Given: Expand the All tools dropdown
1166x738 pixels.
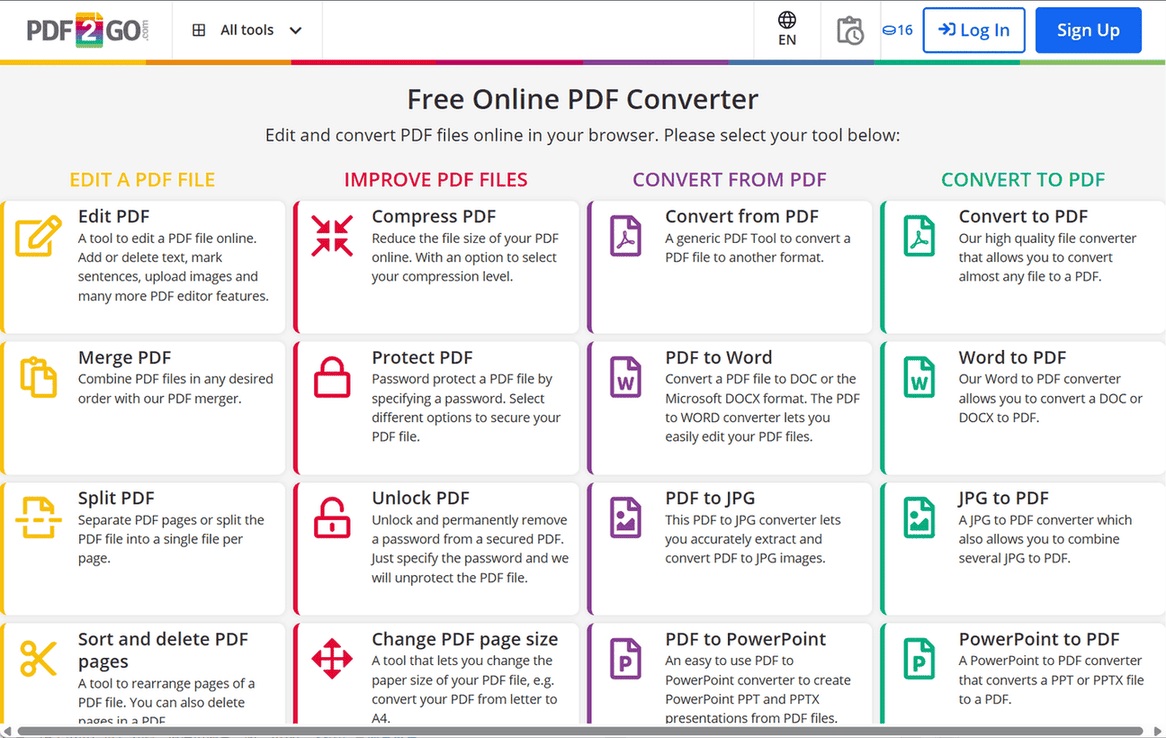Looking at the screenshot, I should coord(246,30).
